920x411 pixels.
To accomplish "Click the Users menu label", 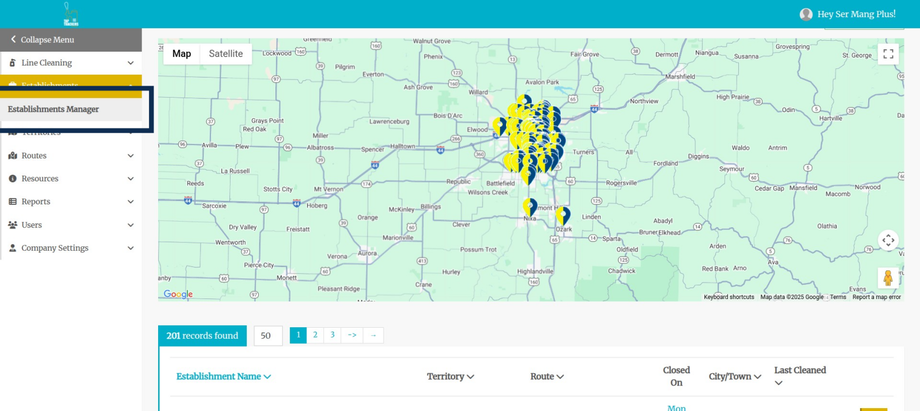I will [x=32, y=225].
